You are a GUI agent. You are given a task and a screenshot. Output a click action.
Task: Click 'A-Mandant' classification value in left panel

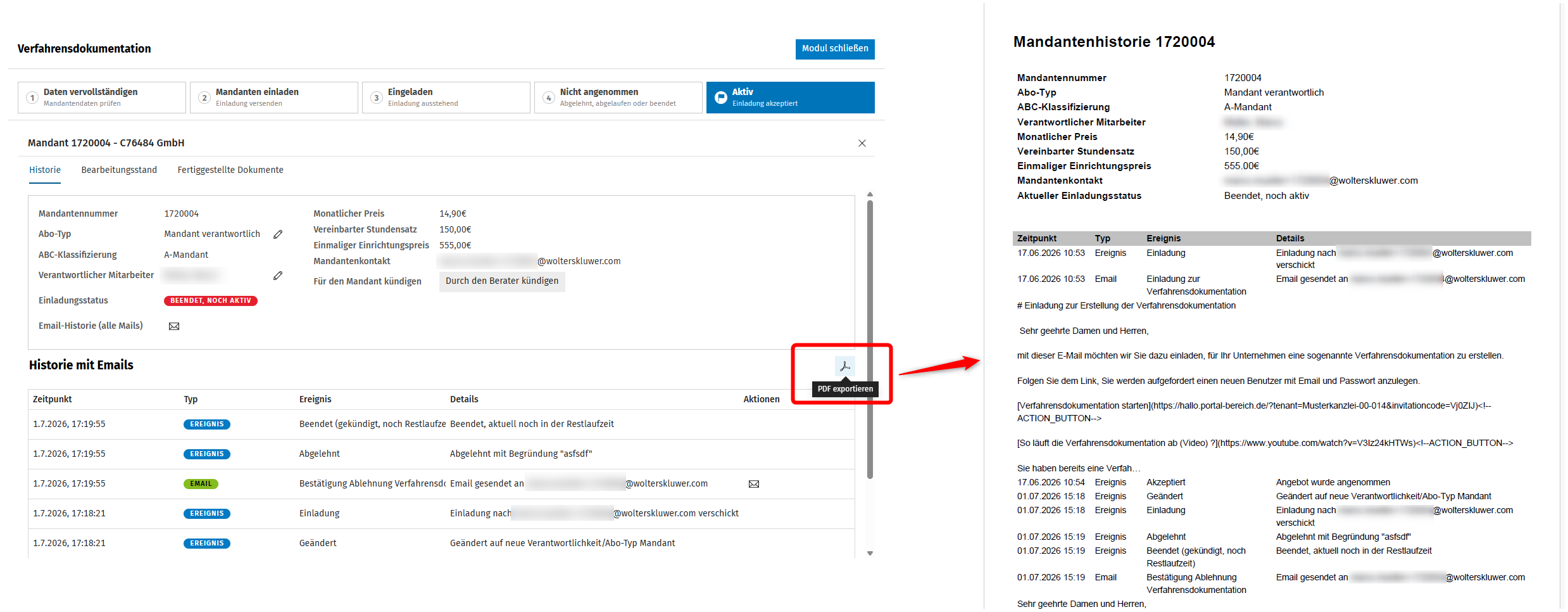point(186,255)
